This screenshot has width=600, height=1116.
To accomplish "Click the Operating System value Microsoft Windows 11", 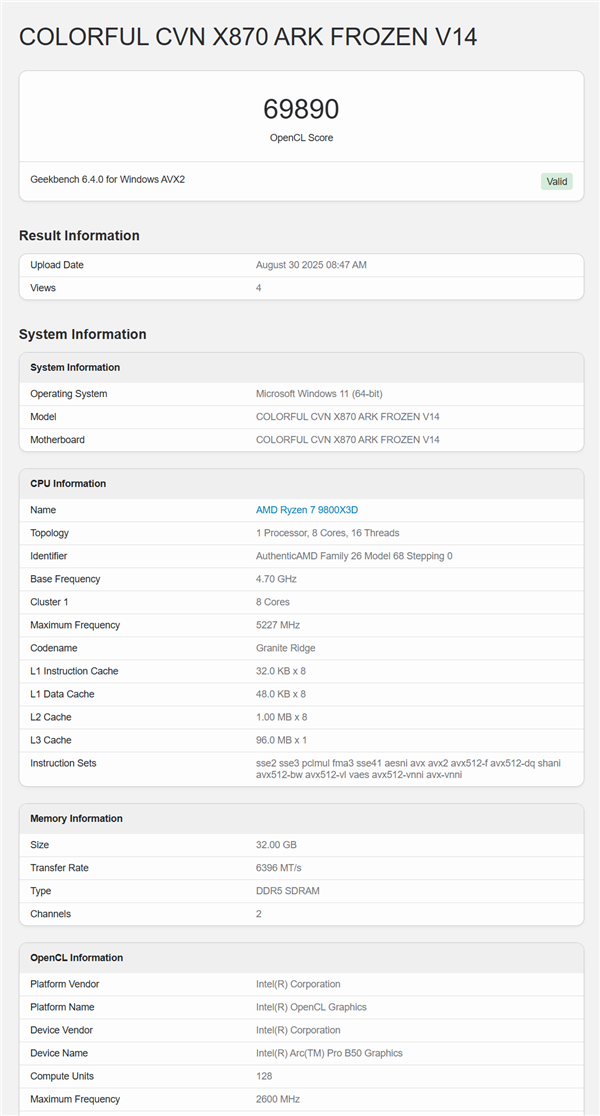I will [x=319, y=394].
